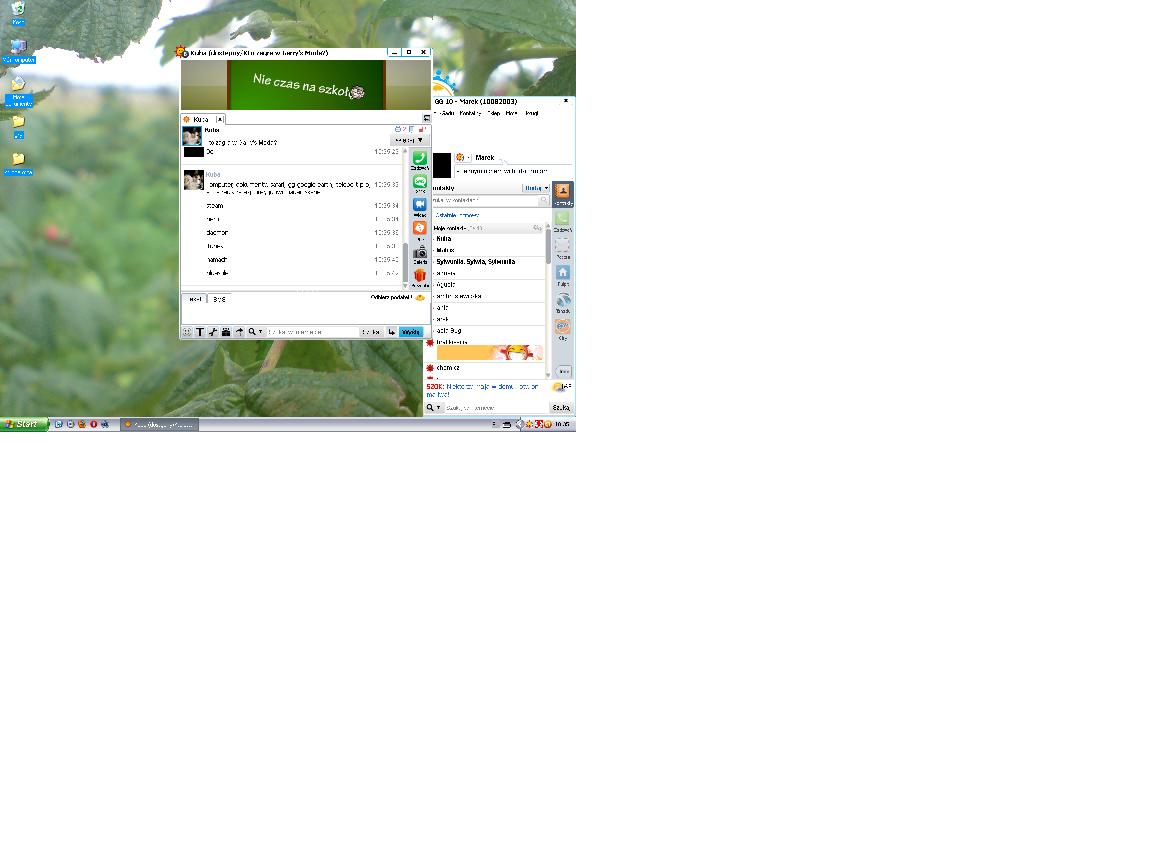Open the Windows Start menu
This screenshot has height=864, width=1152.
23,424
